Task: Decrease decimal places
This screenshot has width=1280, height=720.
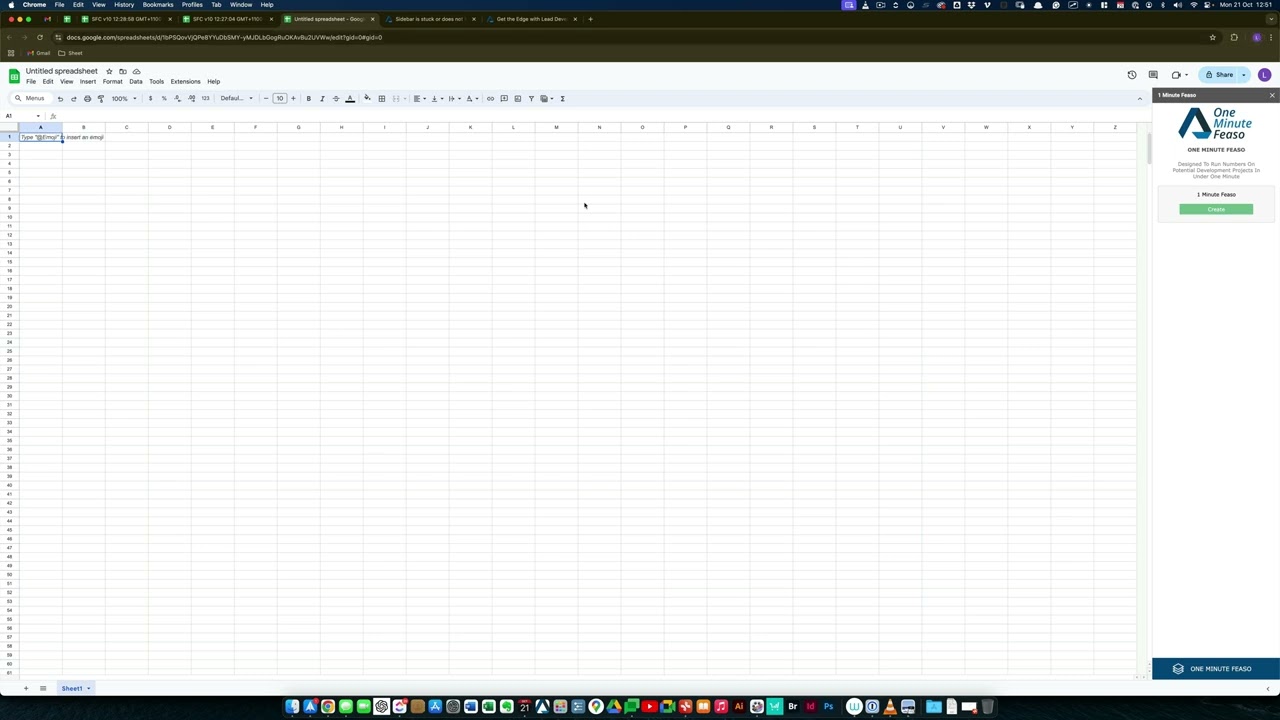Action: click(177, 98)
